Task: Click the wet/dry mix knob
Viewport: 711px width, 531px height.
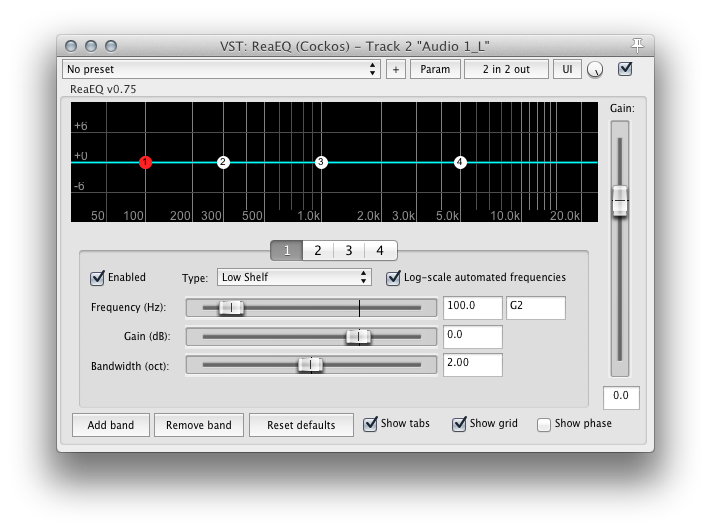Action: pos(595,69)
